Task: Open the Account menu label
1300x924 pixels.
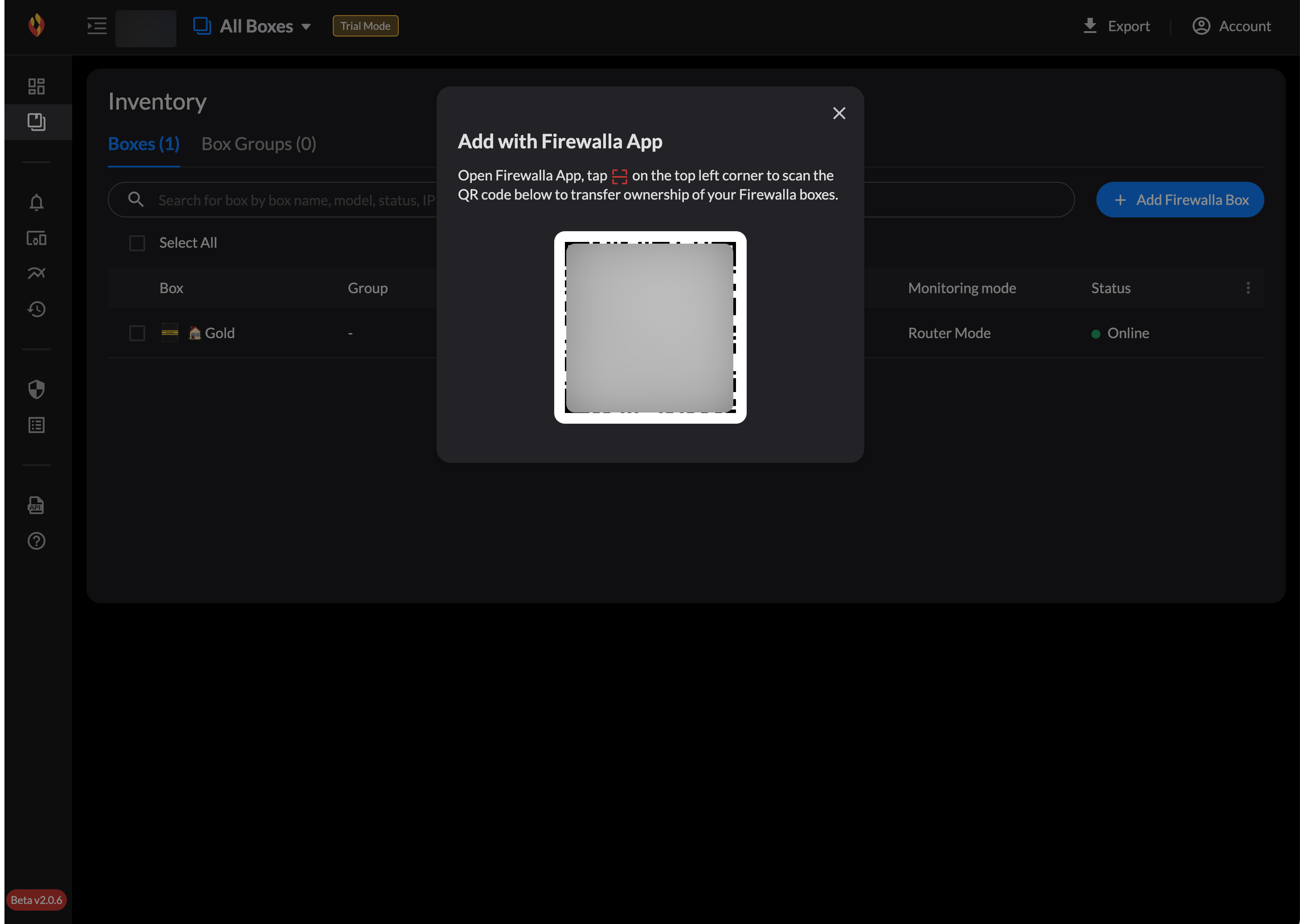Action: click(1245, 26)
